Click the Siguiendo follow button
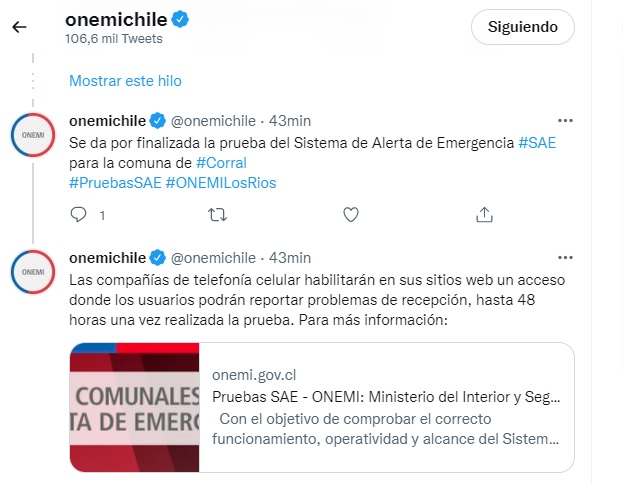The image size is (623, 484). click(522, 27)
